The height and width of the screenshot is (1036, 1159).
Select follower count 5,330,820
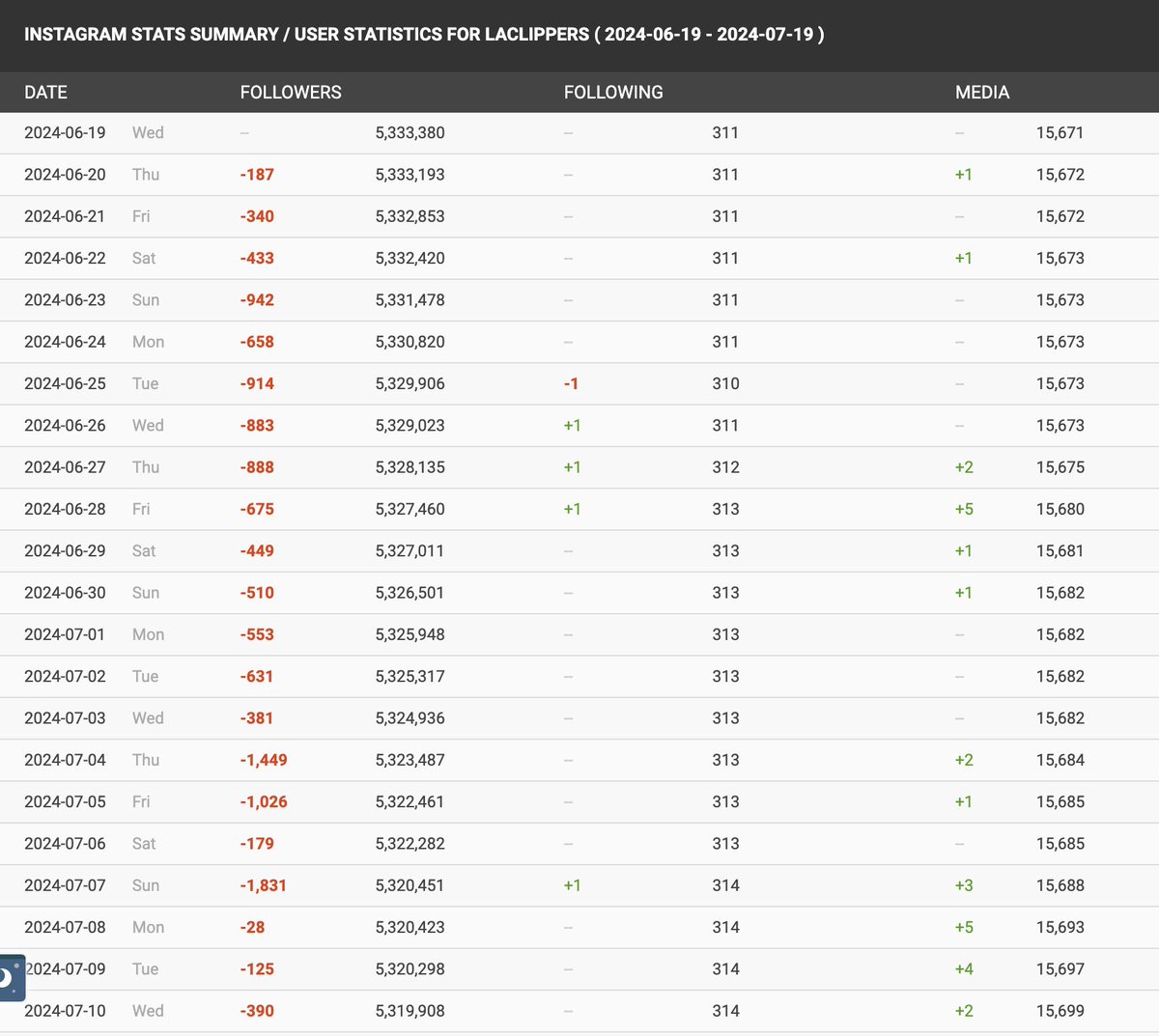click(410, 342)
